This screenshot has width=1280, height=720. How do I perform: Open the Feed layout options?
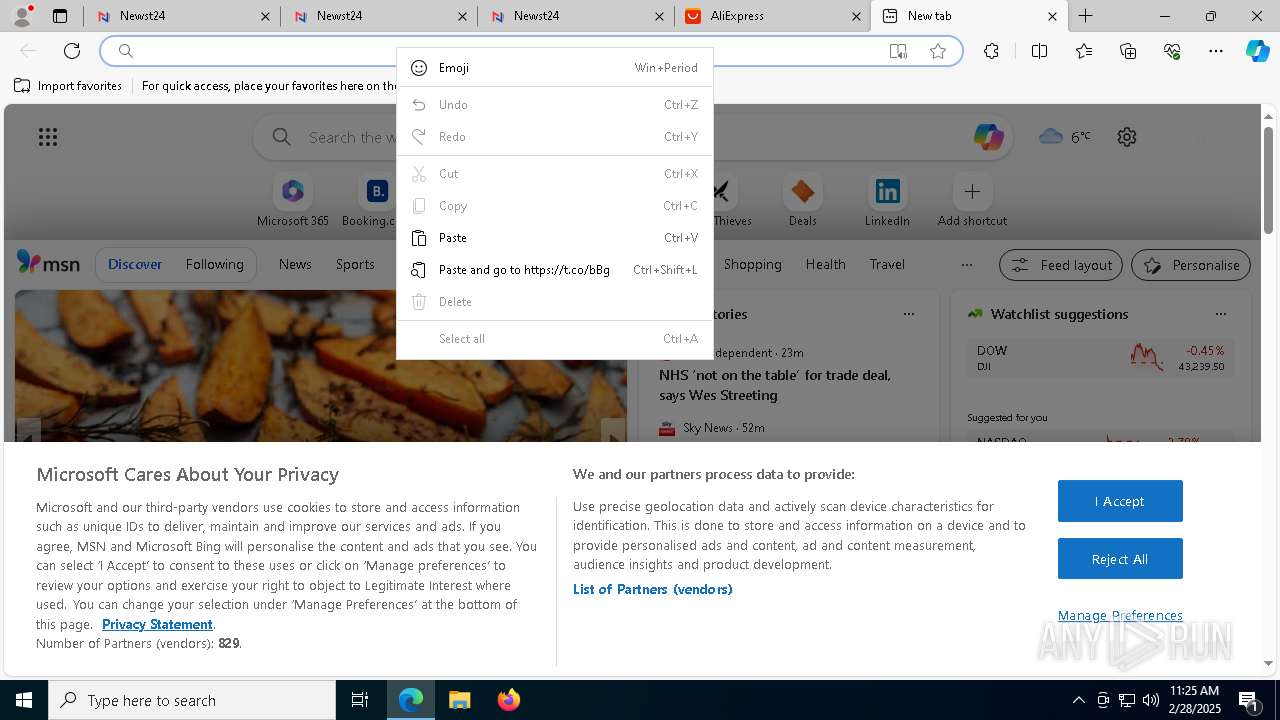tap(1061, 265)
